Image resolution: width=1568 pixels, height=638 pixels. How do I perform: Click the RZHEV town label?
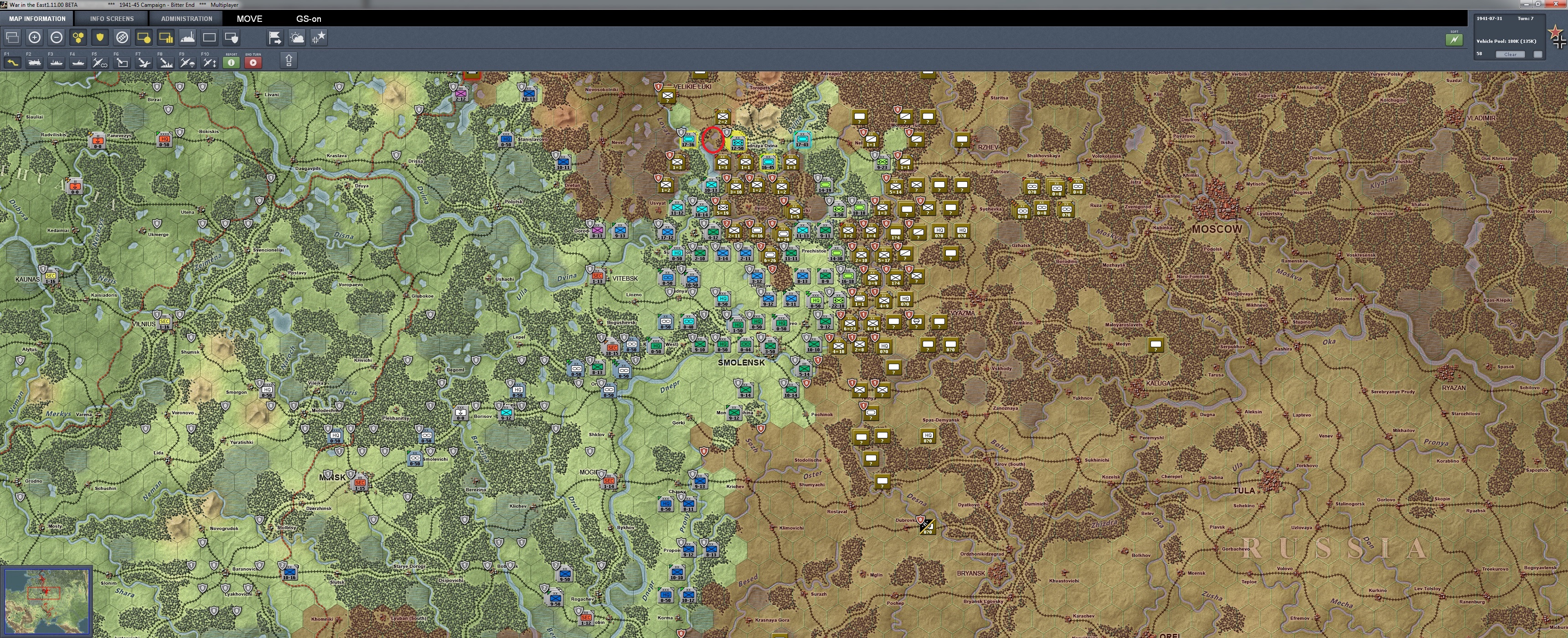pos(989,147)
